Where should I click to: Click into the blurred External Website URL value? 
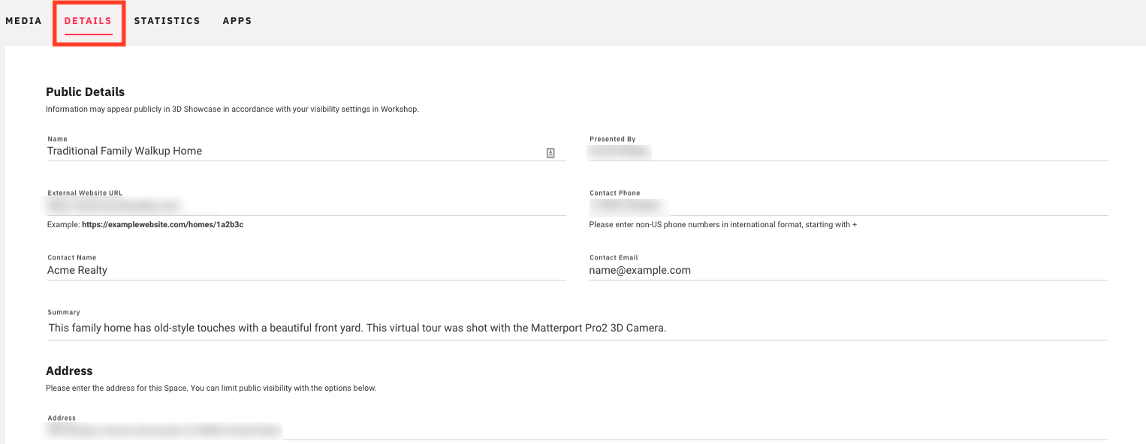(x=113, y=206)
